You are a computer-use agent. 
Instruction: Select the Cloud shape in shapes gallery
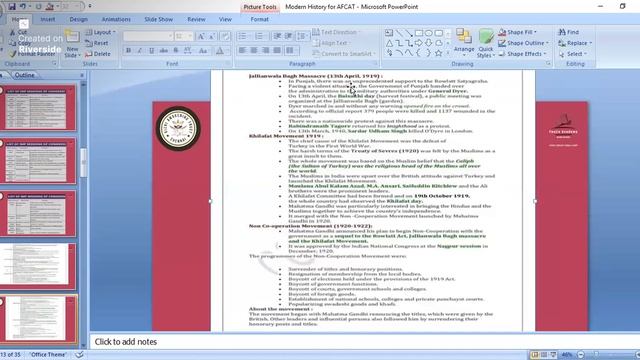click(x=438, y=43)
